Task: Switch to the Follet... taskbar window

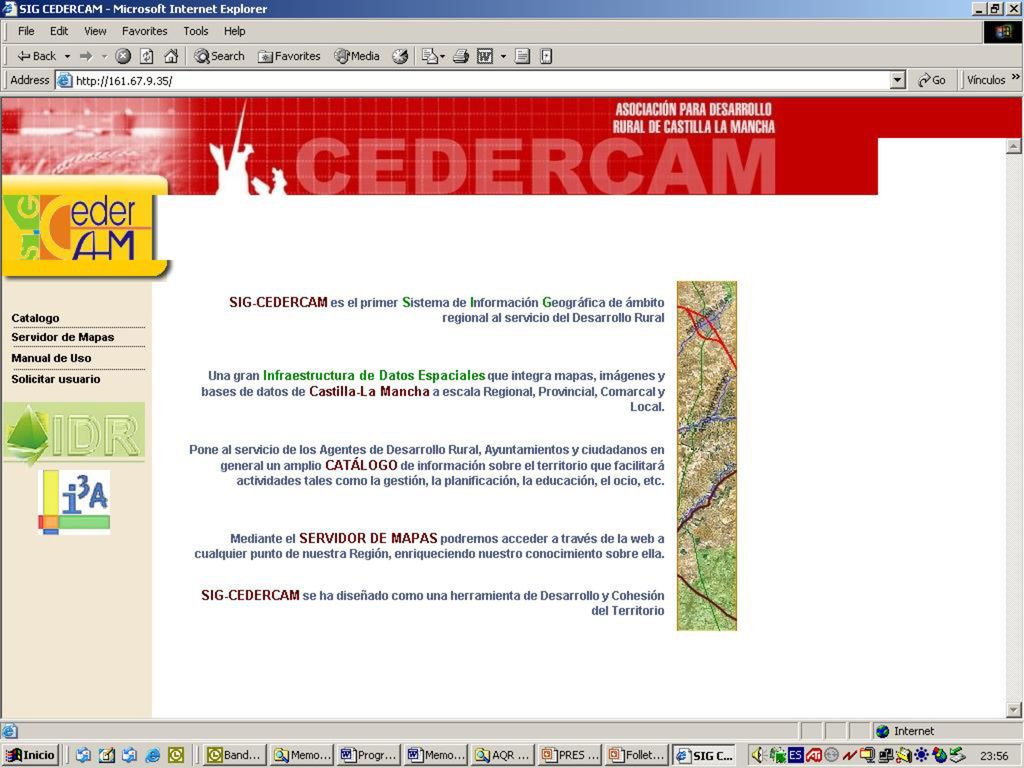Action: [x=635, y=755]
